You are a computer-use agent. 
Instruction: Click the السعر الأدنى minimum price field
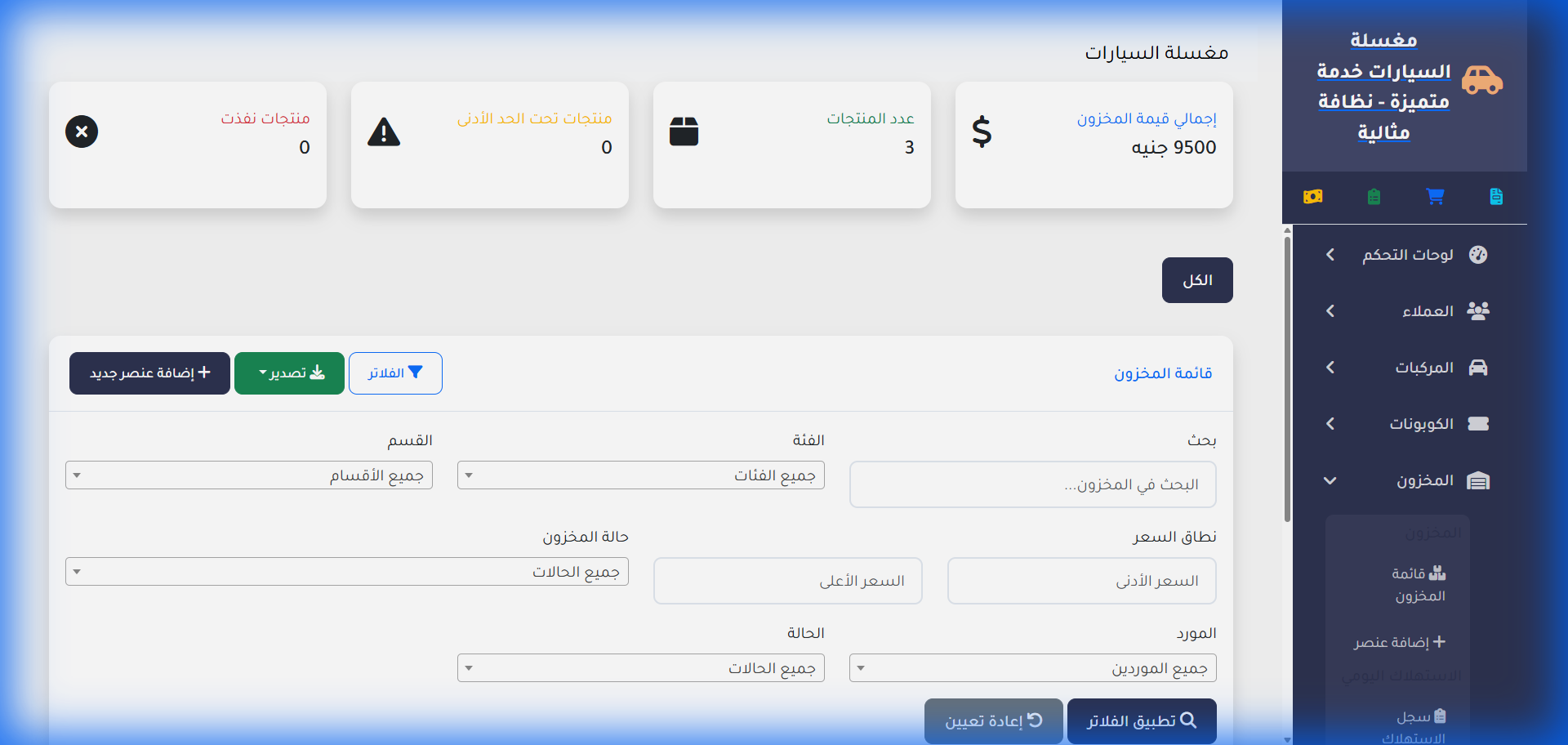coord(1082,581)
